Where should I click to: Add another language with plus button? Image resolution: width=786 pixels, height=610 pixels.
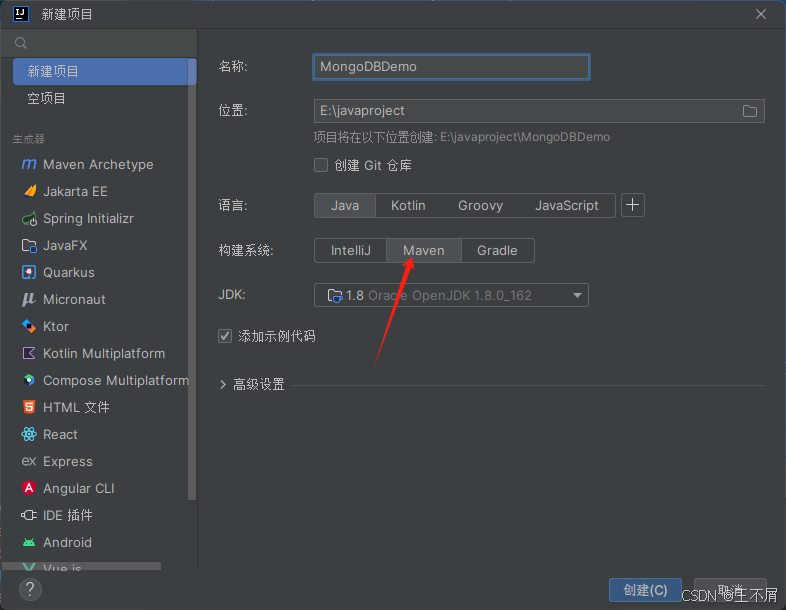[x=633, y=205]
